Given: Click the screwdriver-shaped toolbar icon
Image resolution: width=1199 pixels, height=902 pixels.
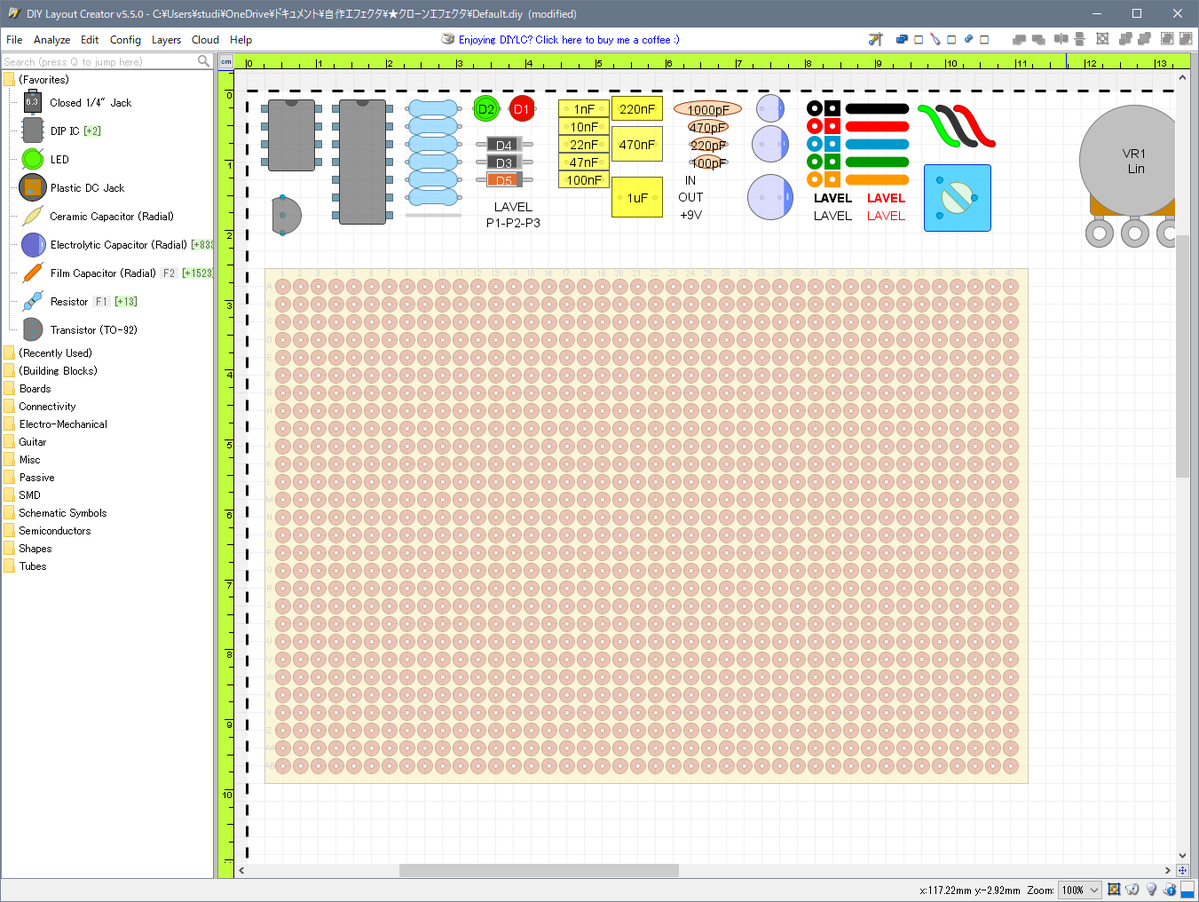Looking at the screenshot, I should point(935,39).
